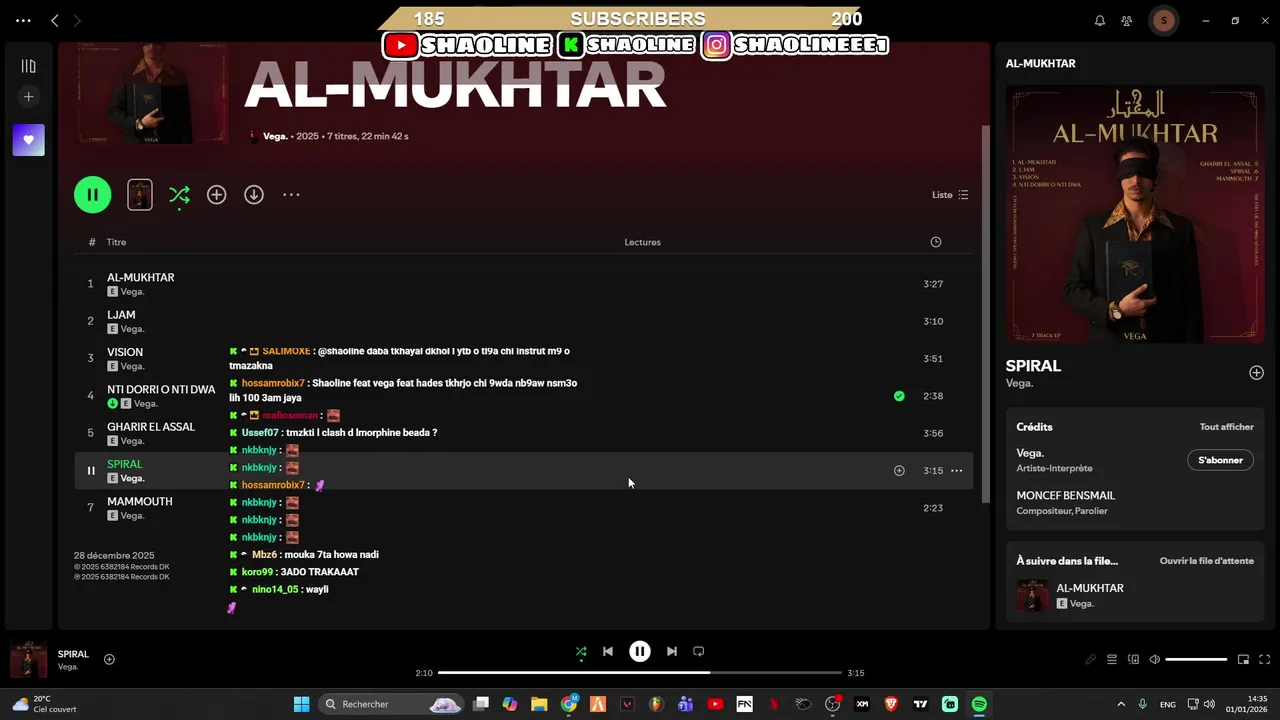The image size is (1280, 720).
Task: Enter fullscreen player view
Action: [1264, 660]
